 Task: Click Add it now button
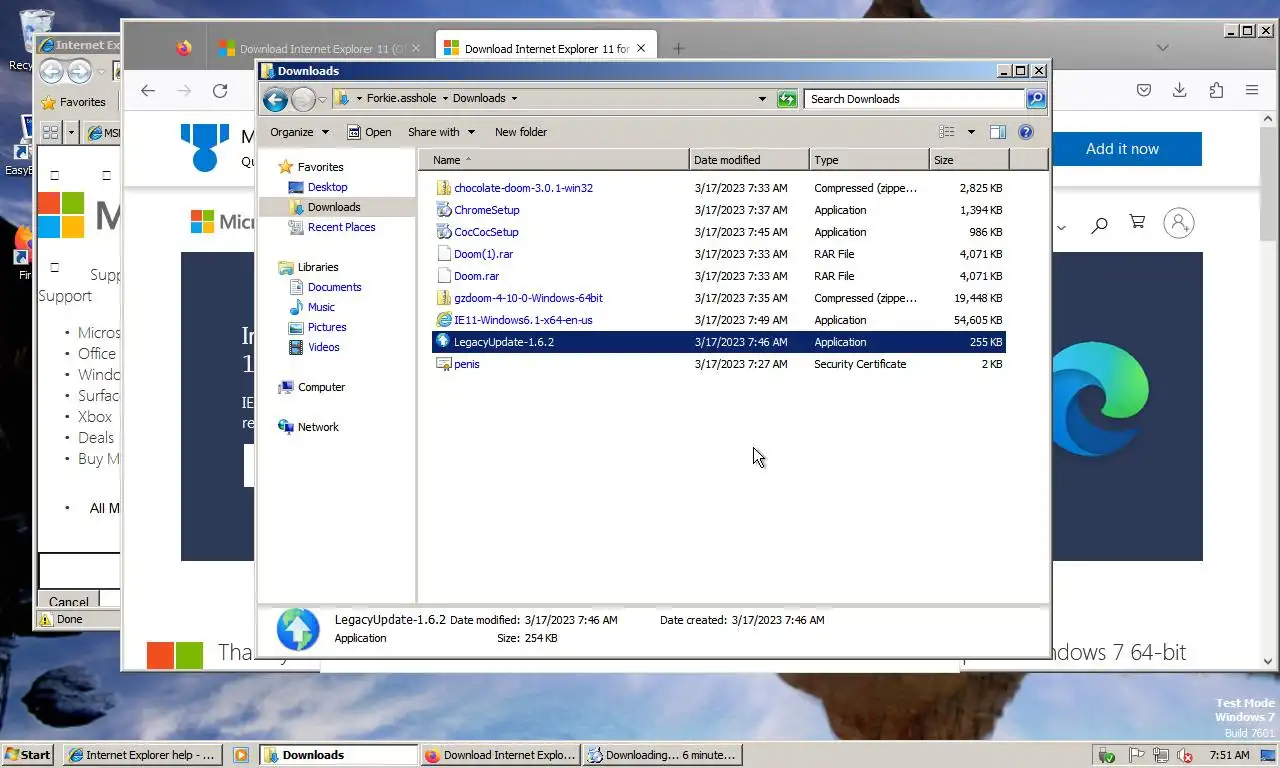[1122, 149]
